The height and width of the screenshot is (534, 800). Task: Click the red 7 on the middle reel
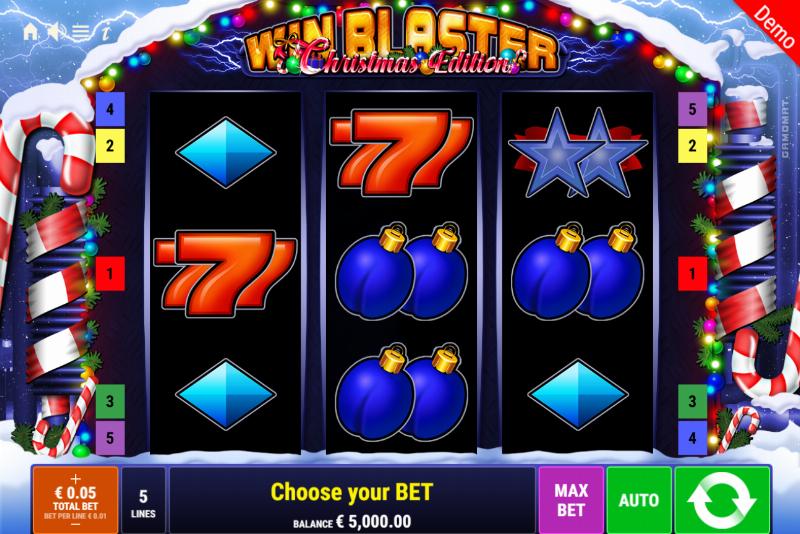tap(402, 153)
